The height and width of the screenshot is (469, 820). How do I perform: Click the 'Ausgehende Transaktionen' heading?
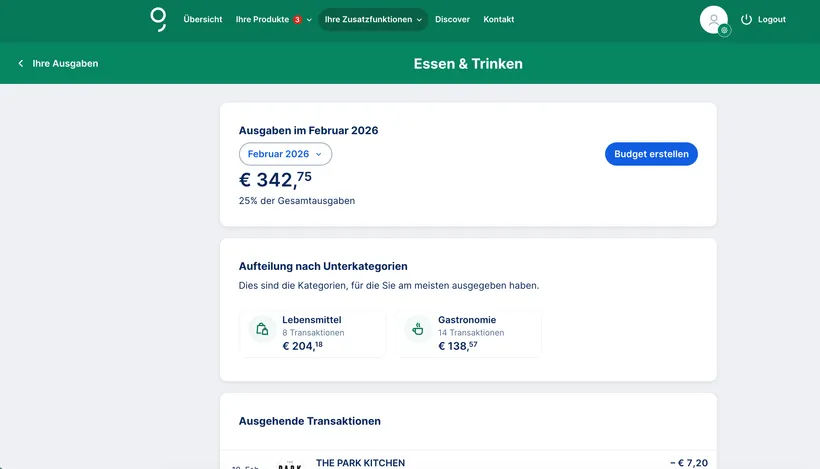[x=310, y=421]
